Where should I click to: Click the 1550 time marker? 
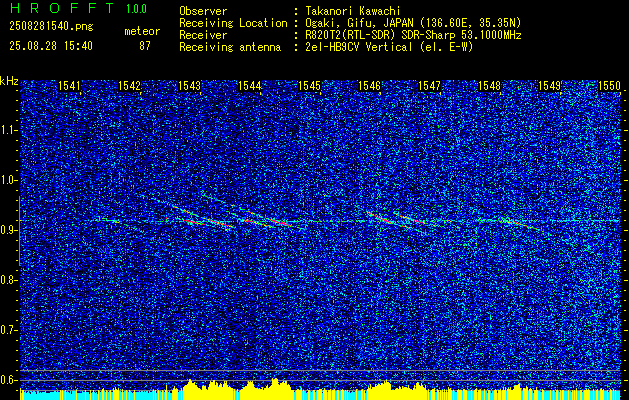click(609, 86)
